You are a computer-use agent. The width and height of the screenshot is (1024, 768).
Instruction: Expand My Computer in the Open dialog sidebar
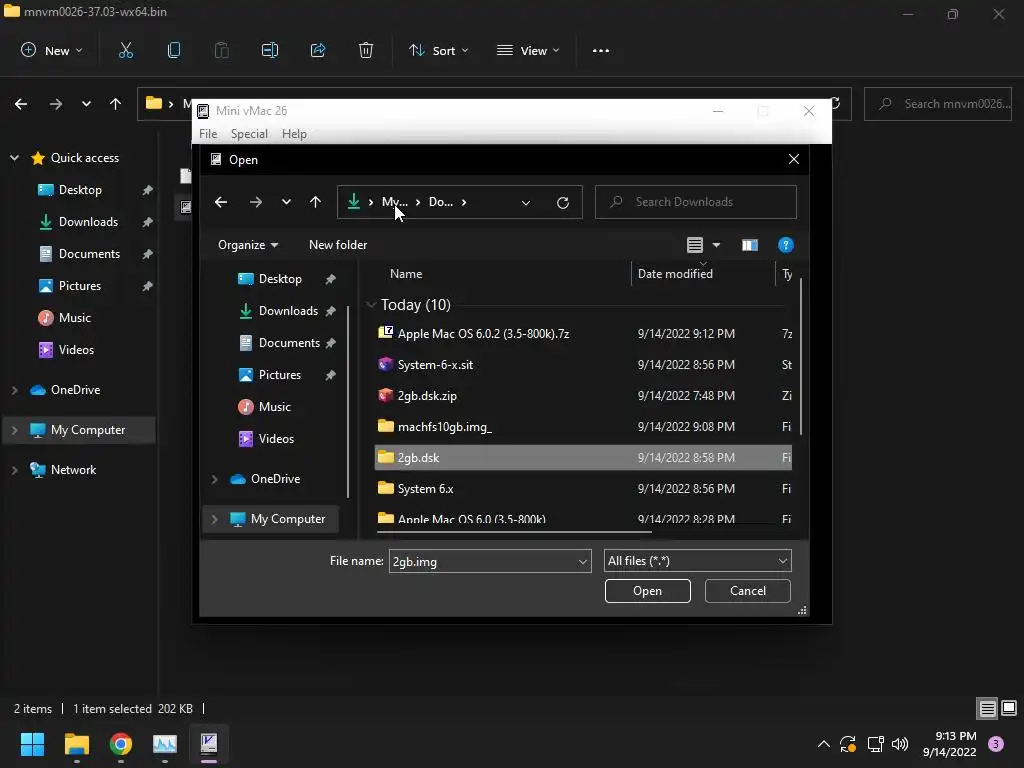[214, 519]
